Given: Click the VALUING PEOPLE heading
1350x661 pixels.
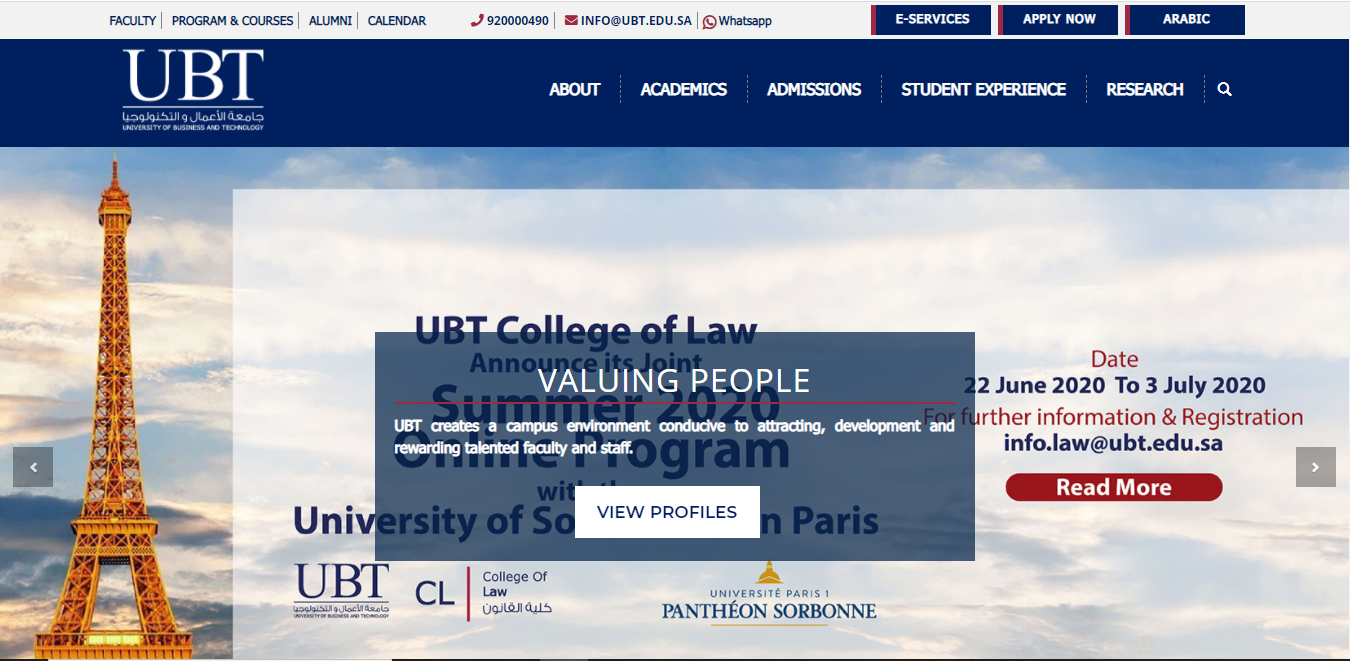Looking at the screenshot, I should (x=674, y=380).
